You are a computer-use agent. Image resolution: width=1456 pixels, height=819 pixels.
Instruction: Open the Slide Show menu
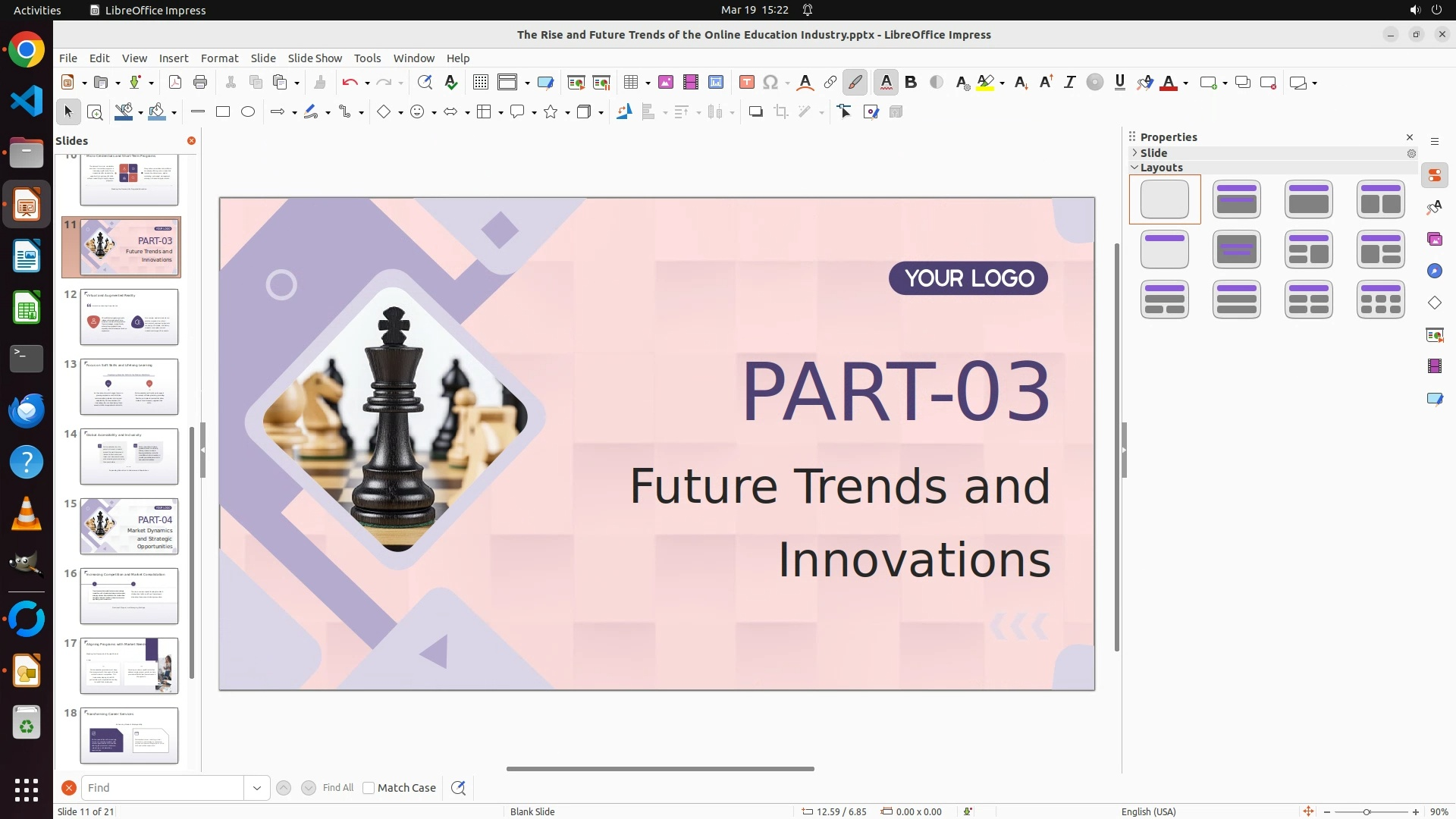pyautogui.click(x=315, y=58)
